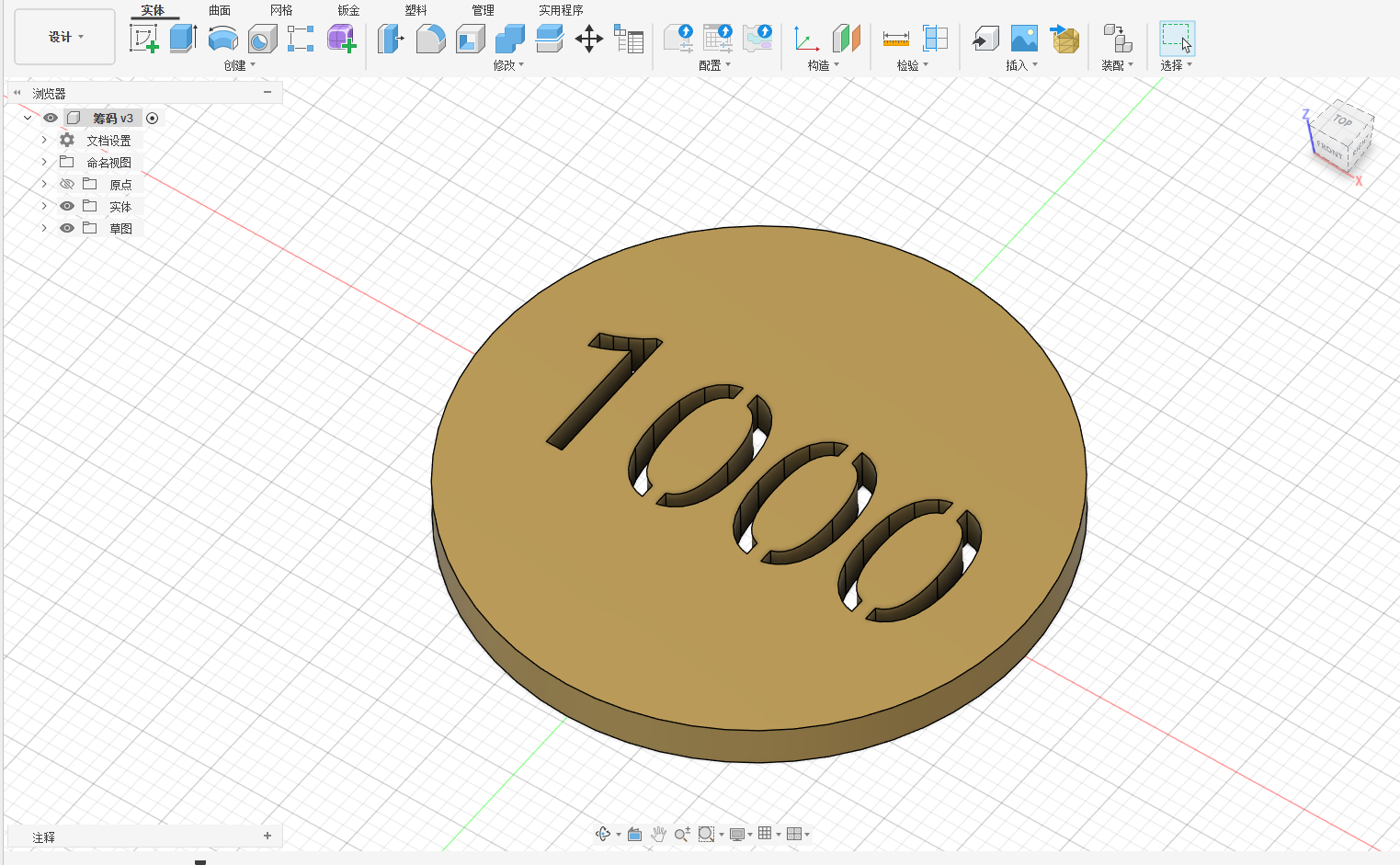Viewport: 1400px width, 865px height.
Task: Open the 配置 dropdown menu
Action: click(715, 65)
